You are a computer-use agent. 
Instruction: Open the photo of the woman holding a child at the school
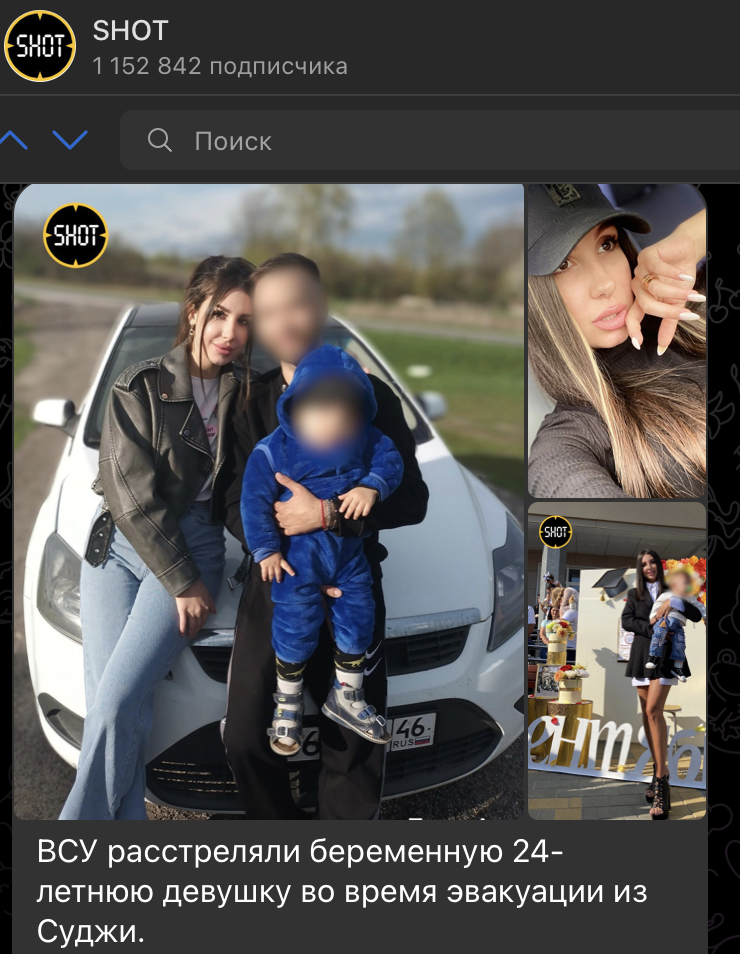[617, 661]
